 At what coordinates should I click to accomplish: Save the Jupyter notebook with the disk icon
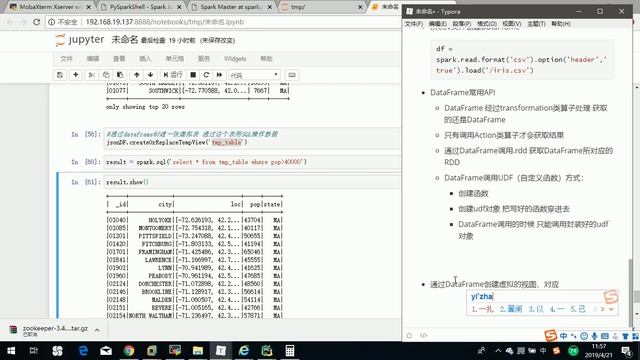coord(60,75)
